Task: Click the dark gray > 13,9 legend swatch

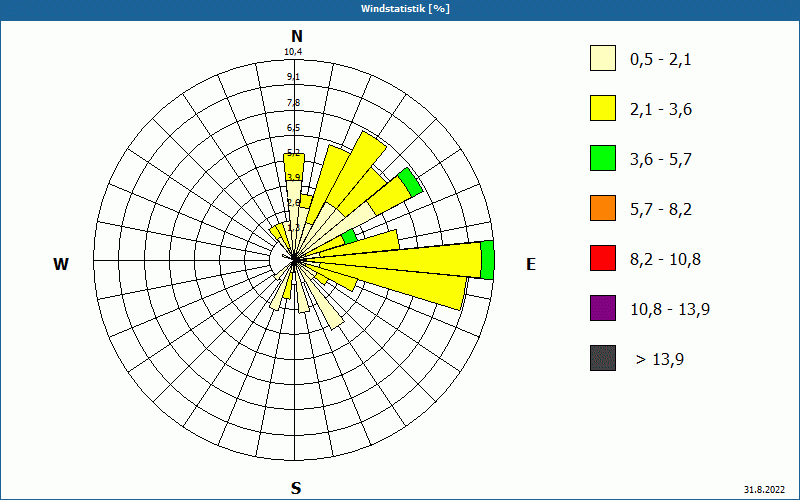Action: (603, 358)
